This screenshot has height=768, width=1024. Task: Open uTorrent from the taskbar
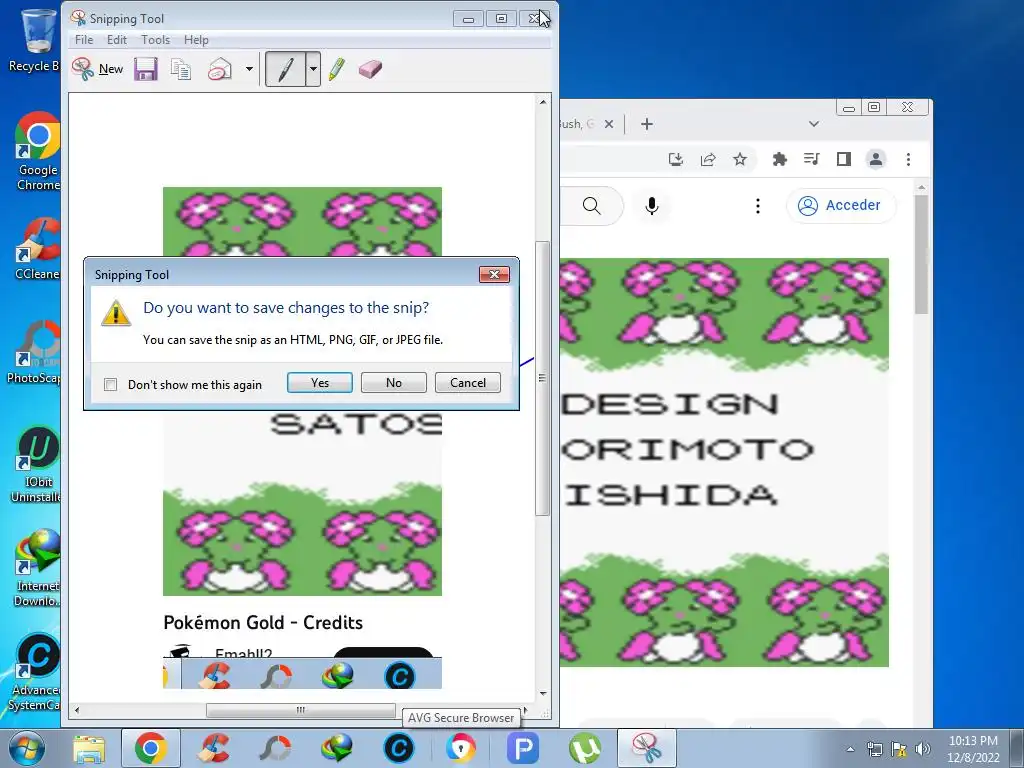pos(584,748)
